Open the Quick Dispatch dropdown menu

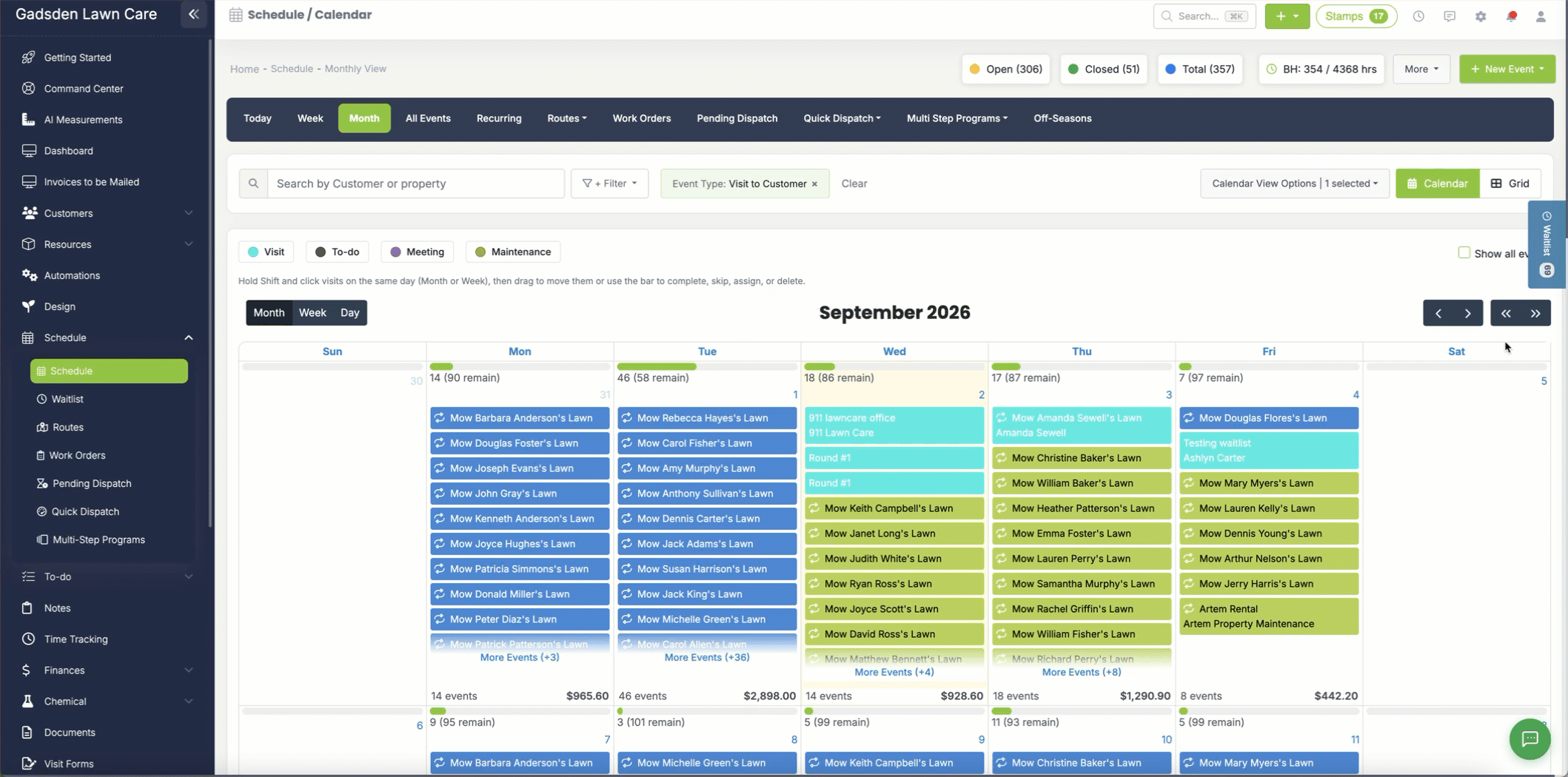842,118
